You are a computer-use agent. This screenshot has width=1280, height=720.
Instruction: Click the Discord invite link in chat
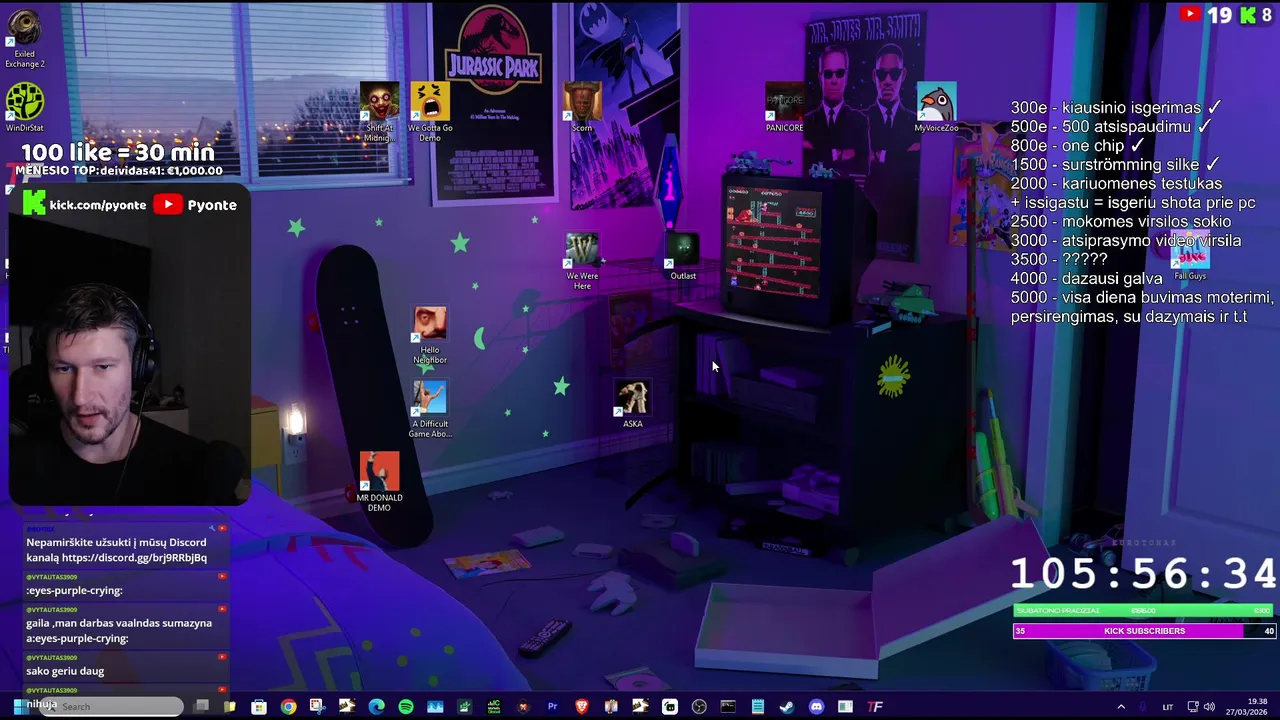coord(134,557)
